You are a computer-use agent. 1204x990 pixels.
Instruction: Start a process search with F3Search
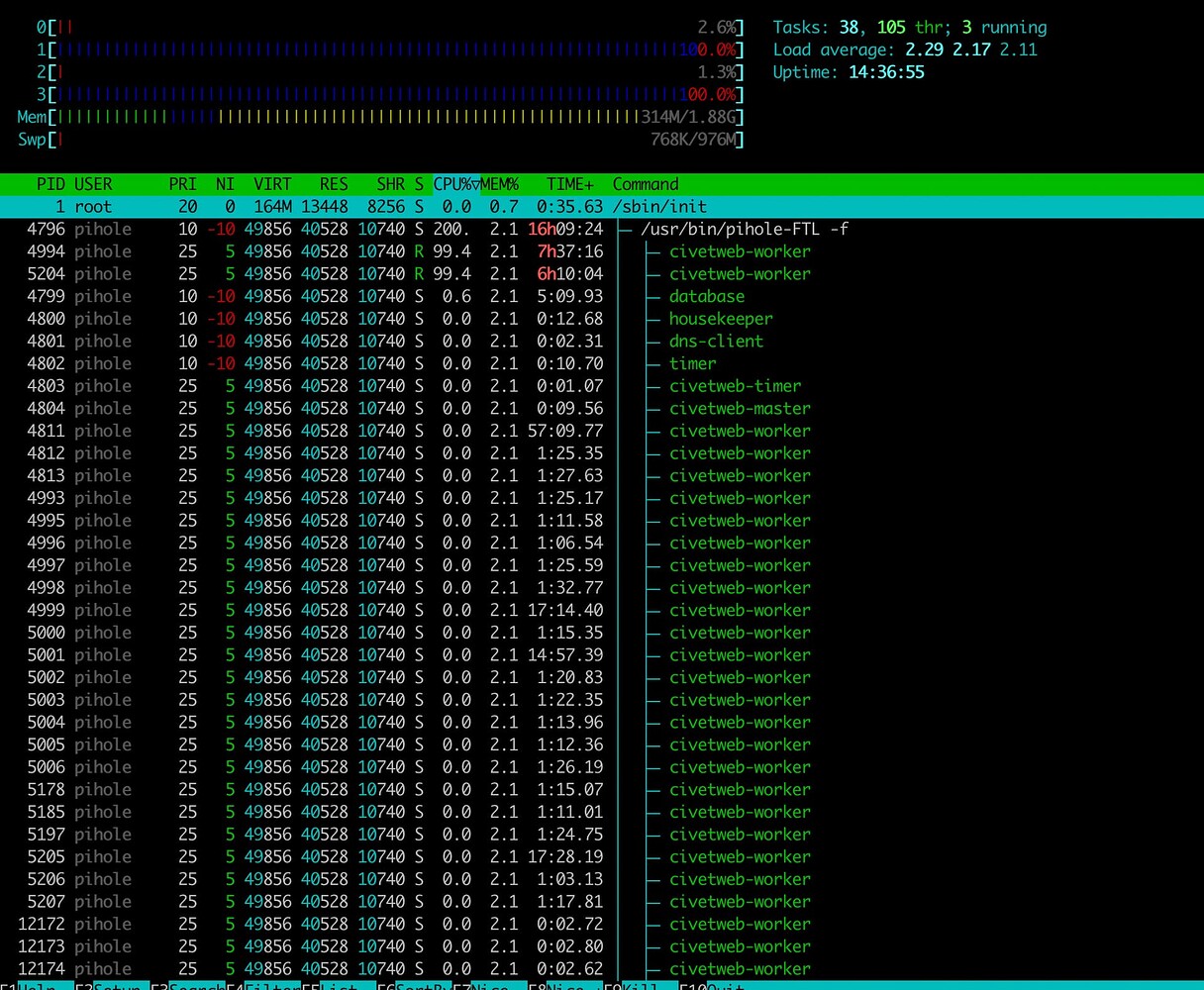click(198, 986)
